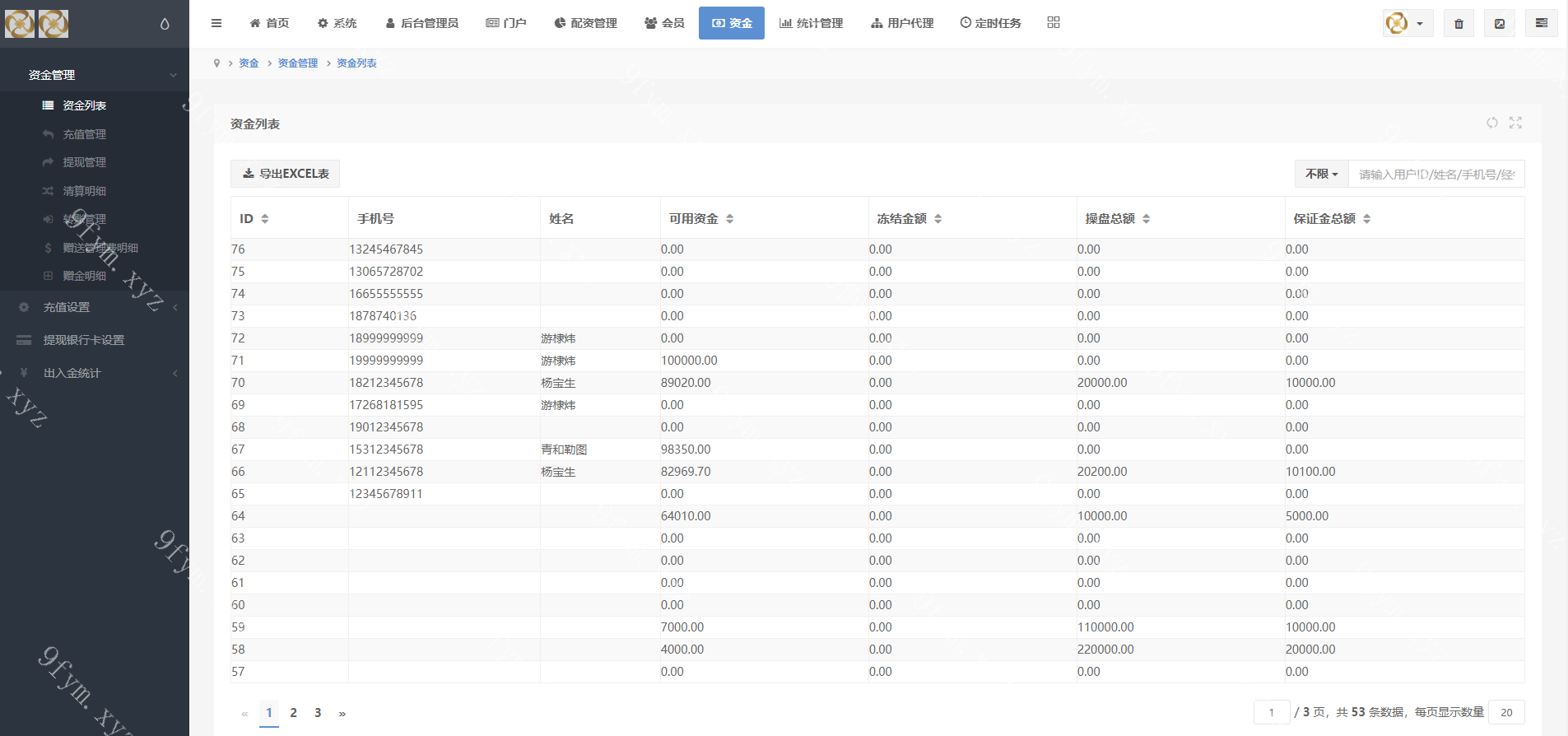
Task: Open the 后台管理员 menu
Action: tap(421, 23)
